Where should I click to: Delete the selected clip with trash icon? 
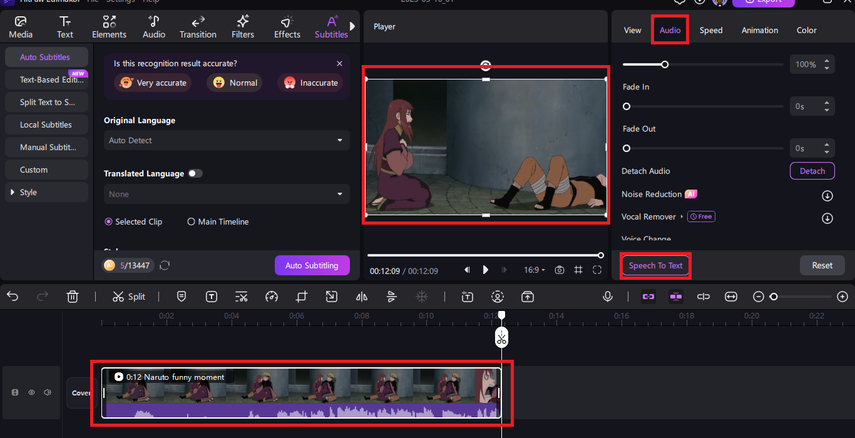[73, 296]
